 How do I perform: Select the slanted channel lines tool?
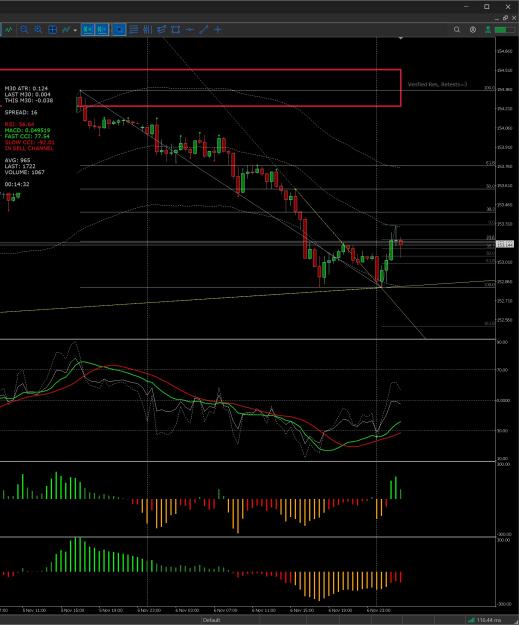coord(161,29)
